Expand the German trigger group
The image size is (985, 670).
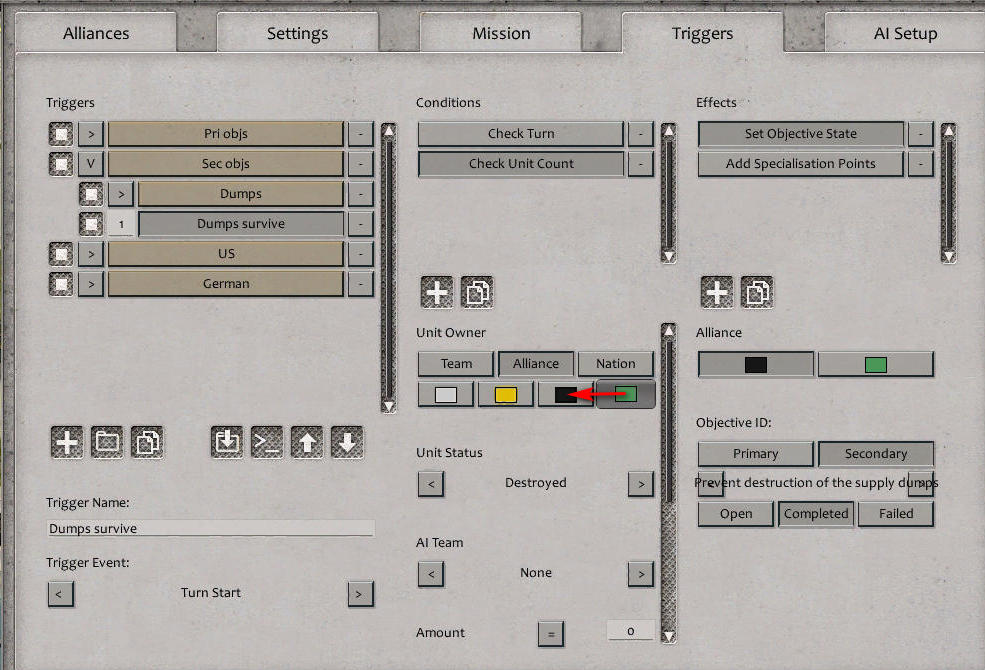(x=91, y=284)
